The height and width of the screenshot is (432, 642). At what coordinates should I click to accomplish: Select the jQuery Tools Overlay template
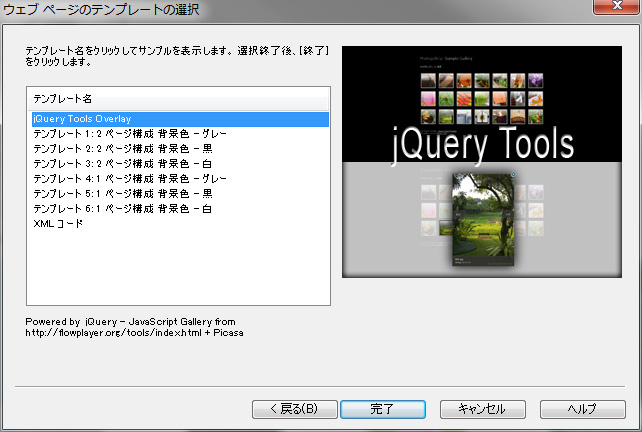click(x=180, y=119)
